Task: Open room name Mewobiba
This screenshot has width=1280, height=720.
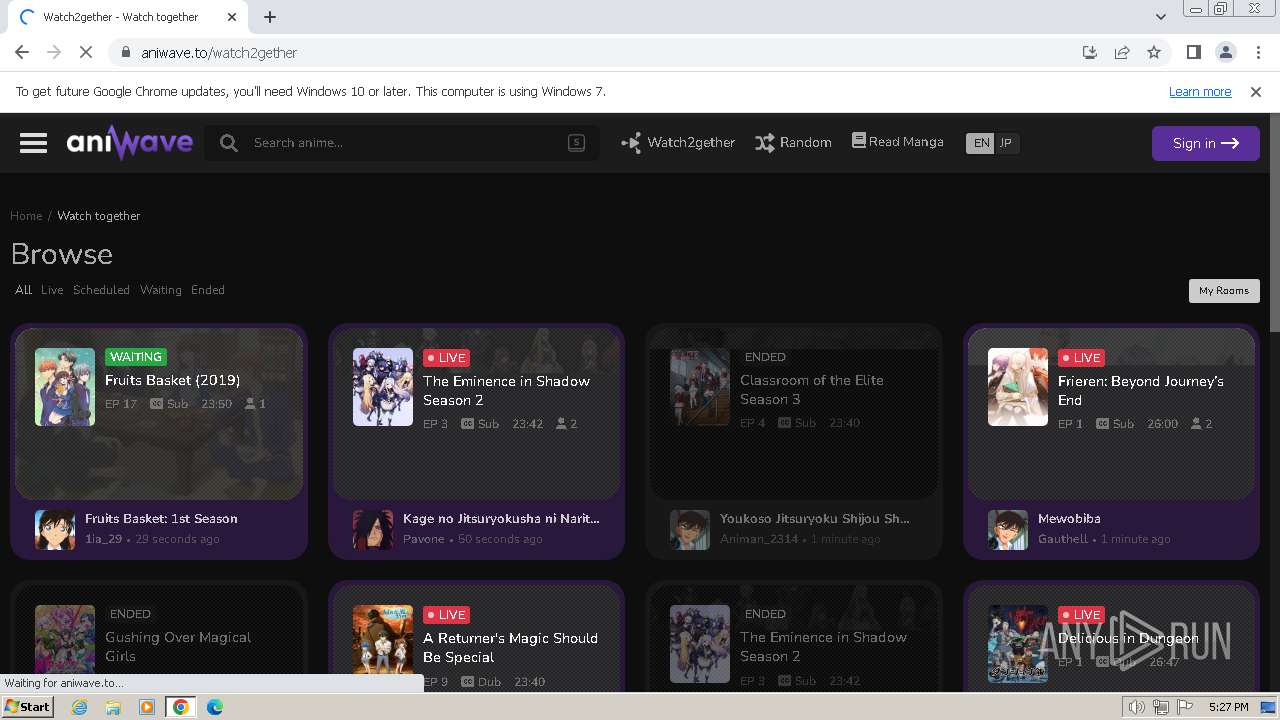Action: pos(1069,519)
